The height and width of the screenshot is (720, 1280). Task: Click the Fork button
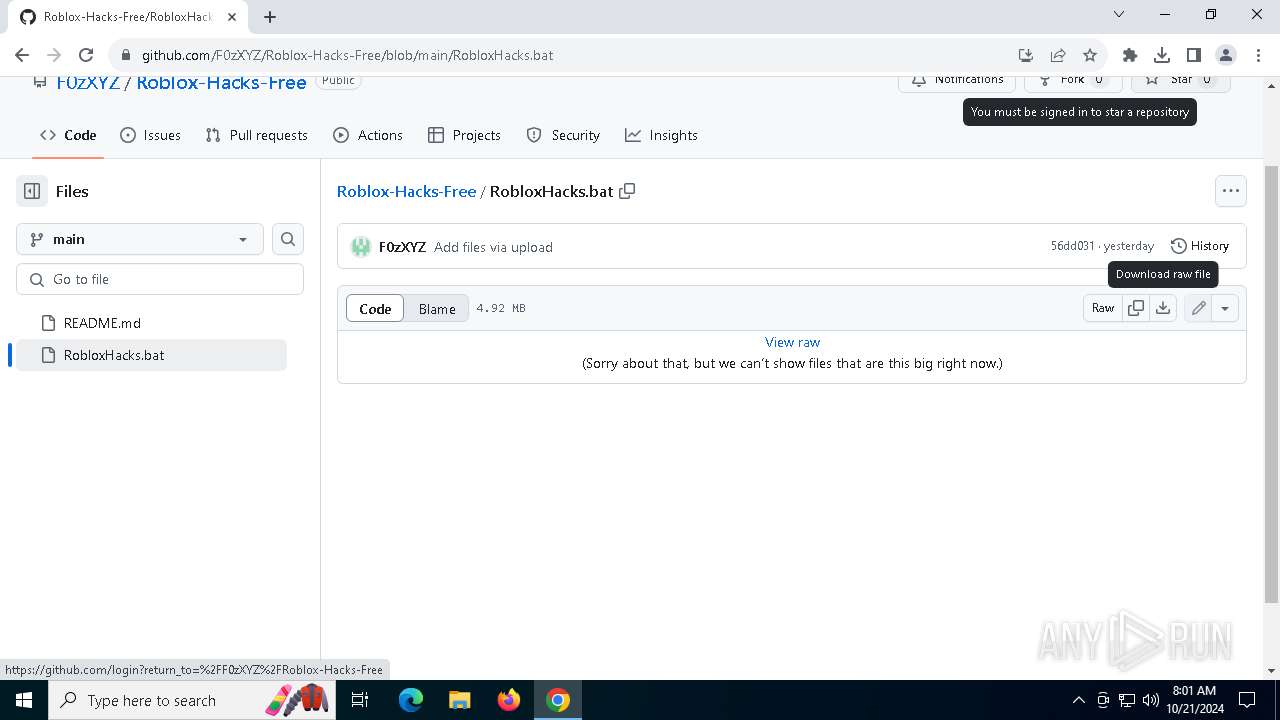(x=1073, y=80)
